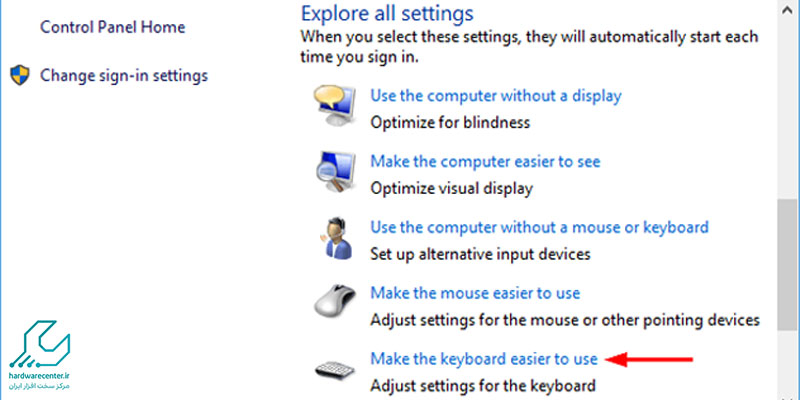This screenshot has width=800, height=400.
Task: Select Use the computer without a mouse or keyboard
Action: 539,227
